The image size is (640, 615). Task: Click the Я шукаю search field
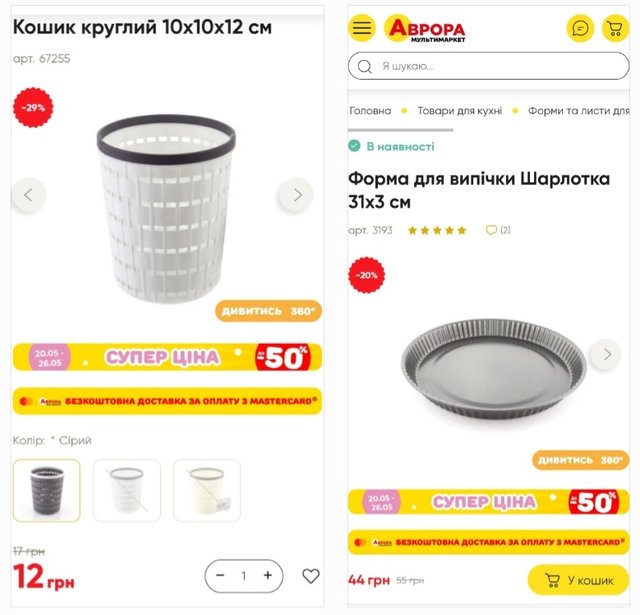pos(489,66)
